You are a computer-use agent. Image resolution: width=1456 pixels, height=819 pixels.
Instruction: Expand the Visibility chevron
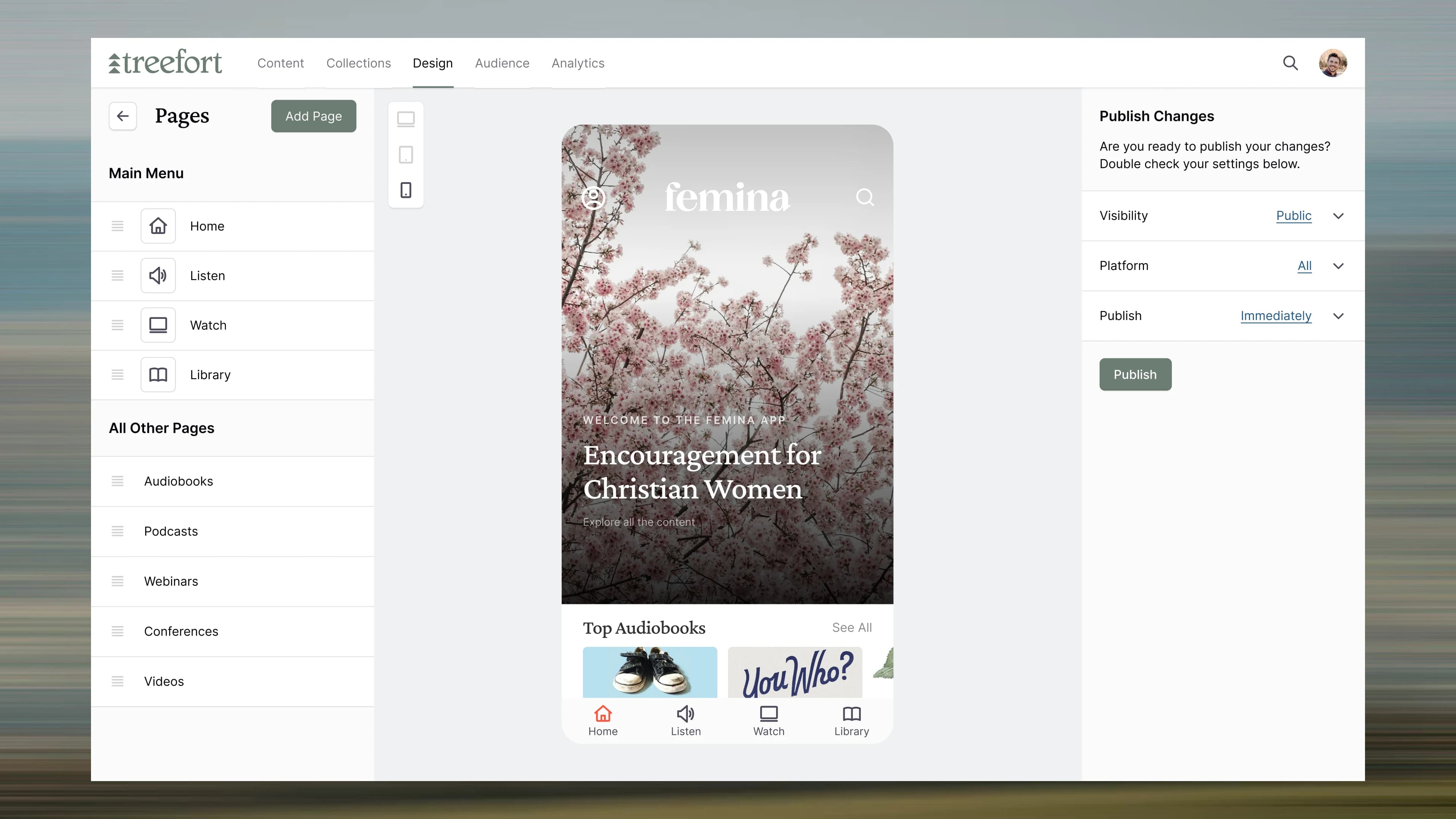pyautogui.click(x=1338, y=216)
